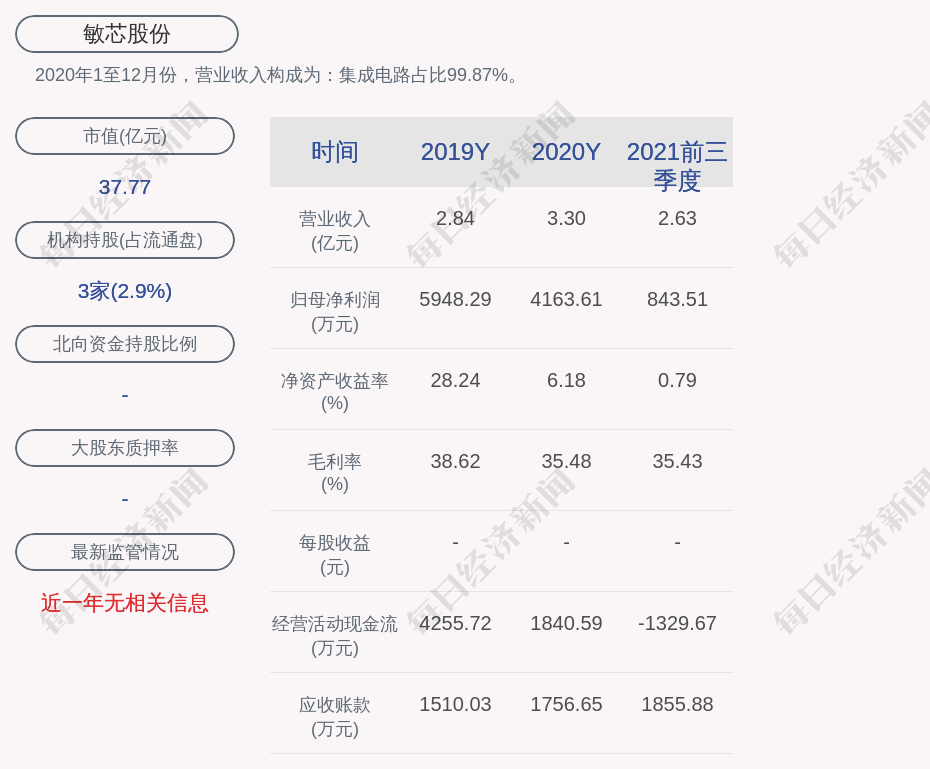Click the 机构持股(占流通盘) label pill
The width and height of the screenshot is (930, 769).
coord(125,240)
